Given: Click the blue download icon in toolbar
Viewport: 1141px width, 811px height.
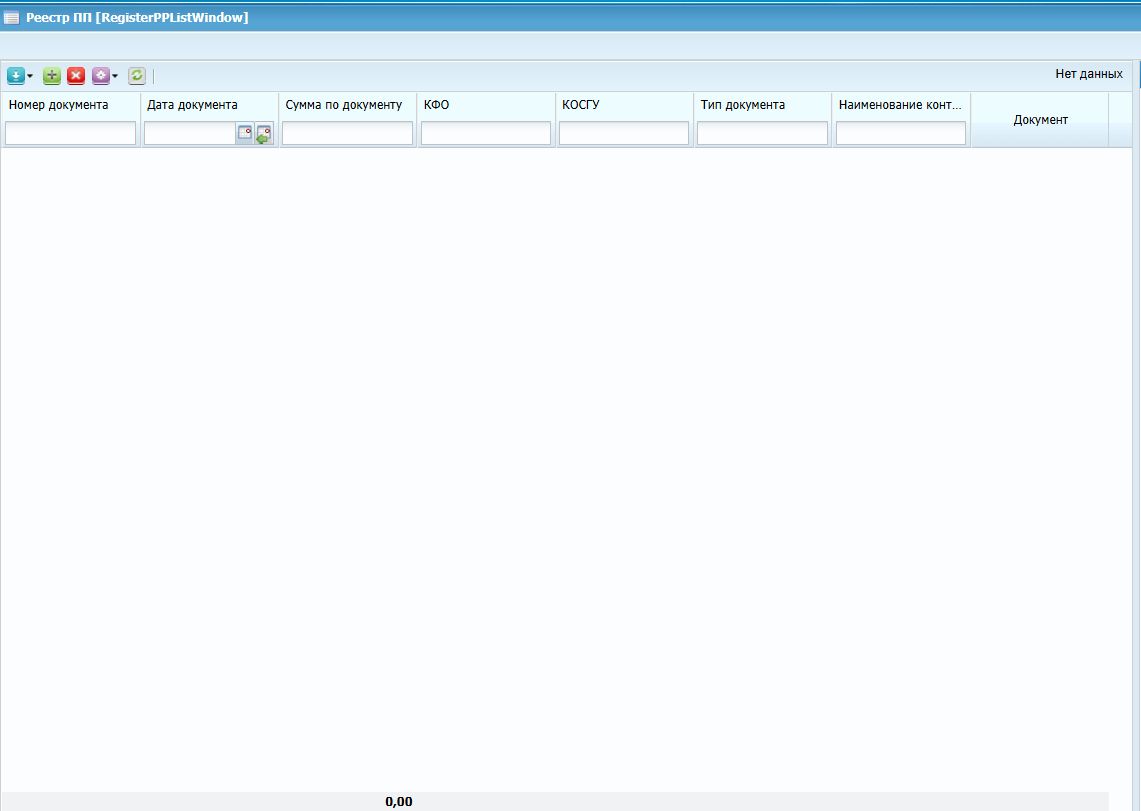Looking at the screenshot, I should click(15, 76).
